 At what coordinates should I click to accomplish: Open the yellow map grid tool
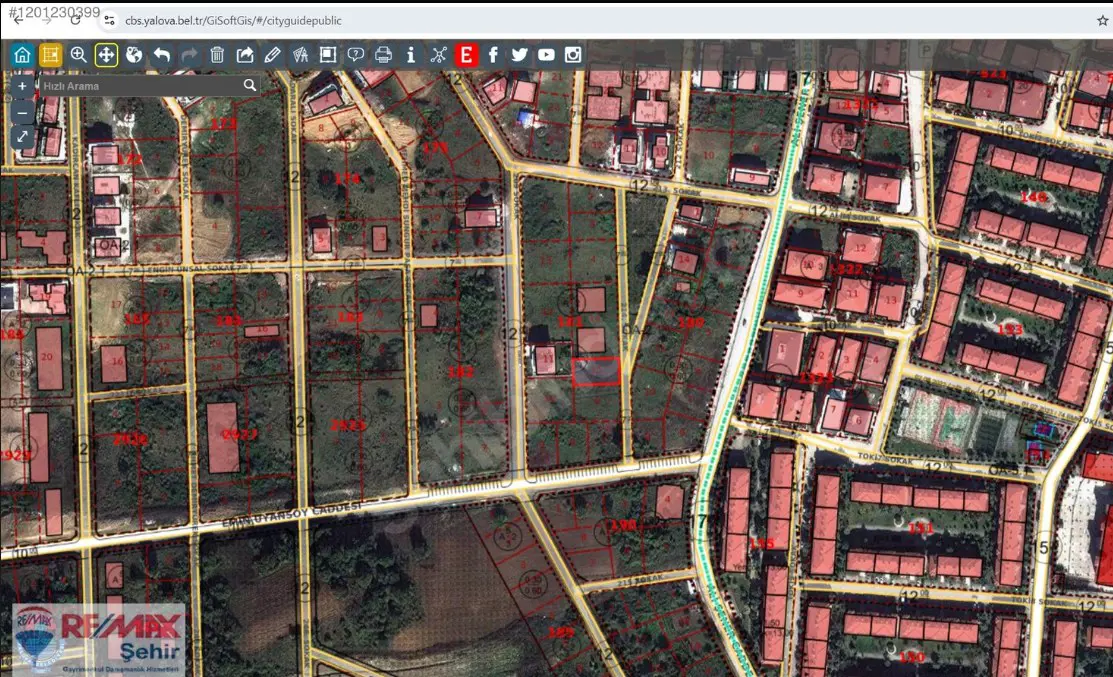(50, 55)
